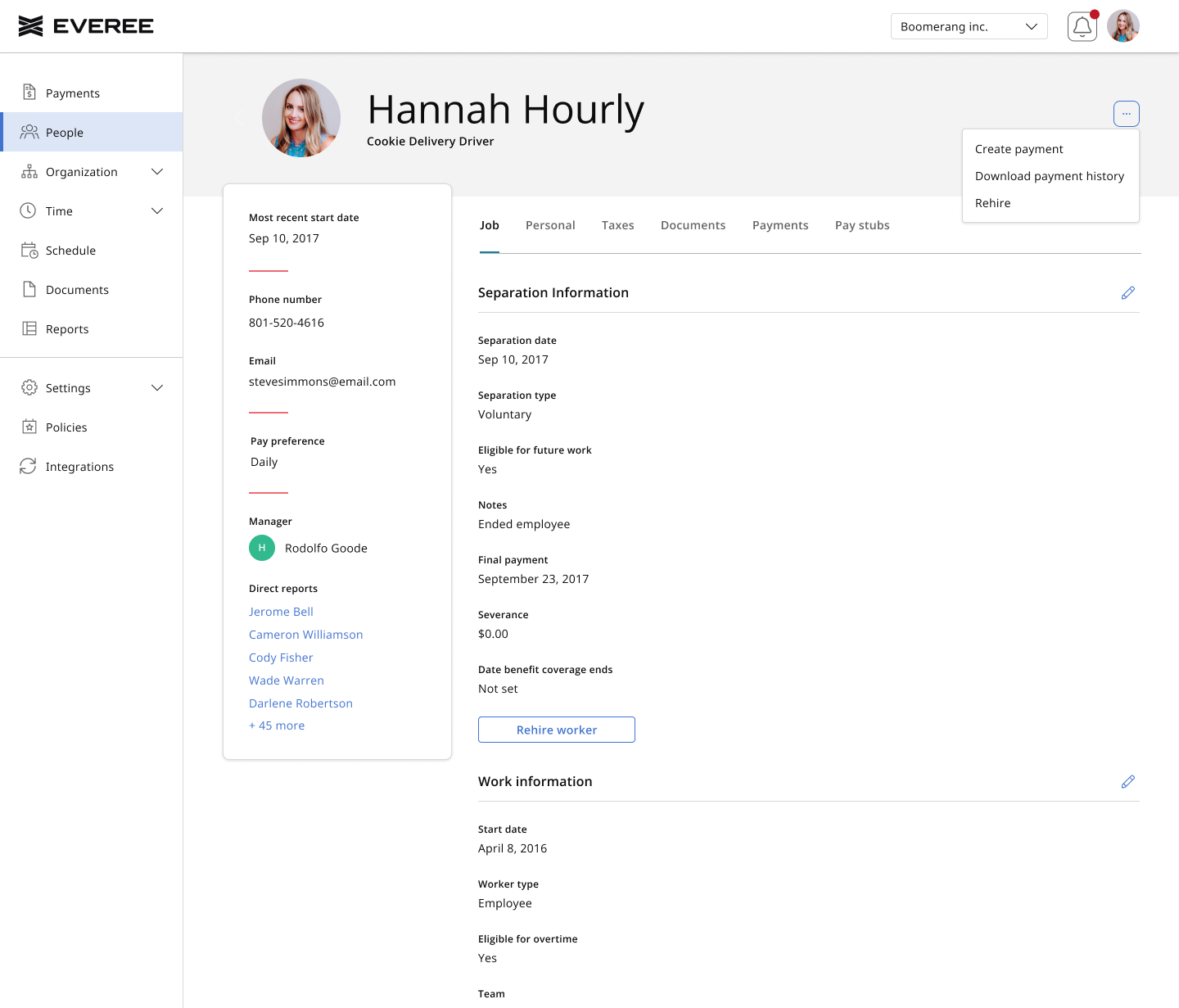Click the Reports sidebar icon
This screenshot has height=1008, width=1179.
[x=29, y=328]
